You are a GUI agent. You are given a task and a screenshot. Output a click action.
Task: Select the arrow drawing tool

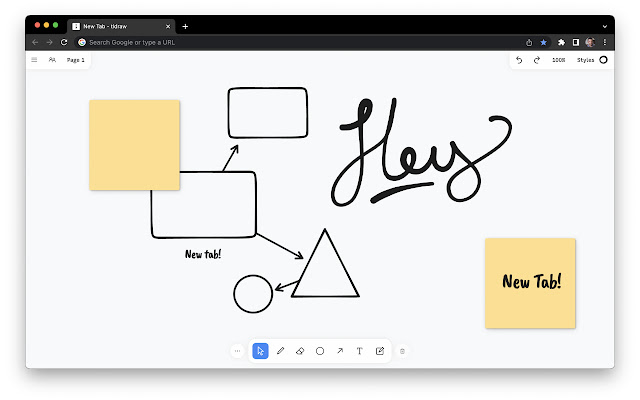(340, 351)
